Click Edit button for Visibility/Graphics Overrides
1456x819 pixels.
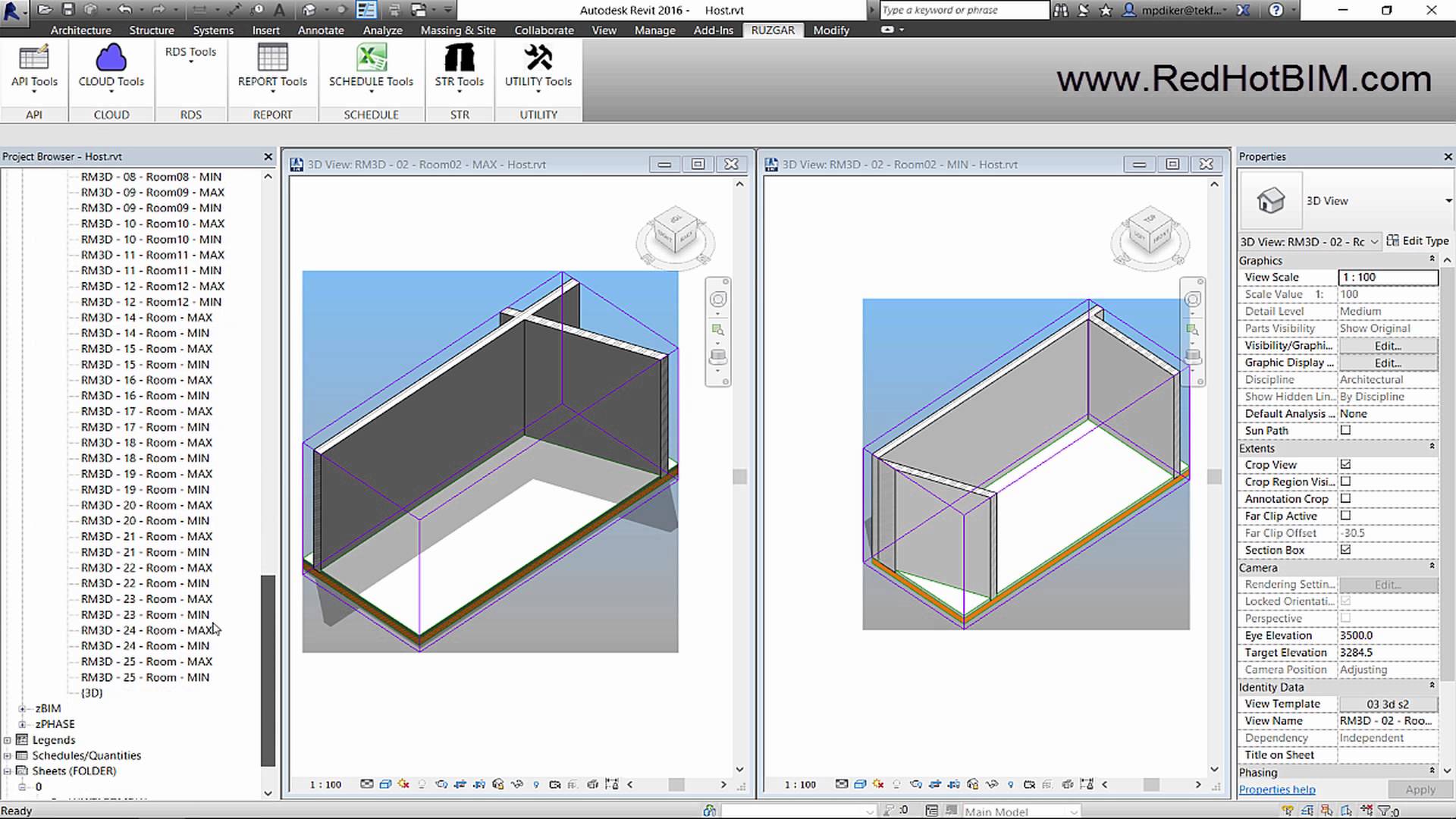1388,346
